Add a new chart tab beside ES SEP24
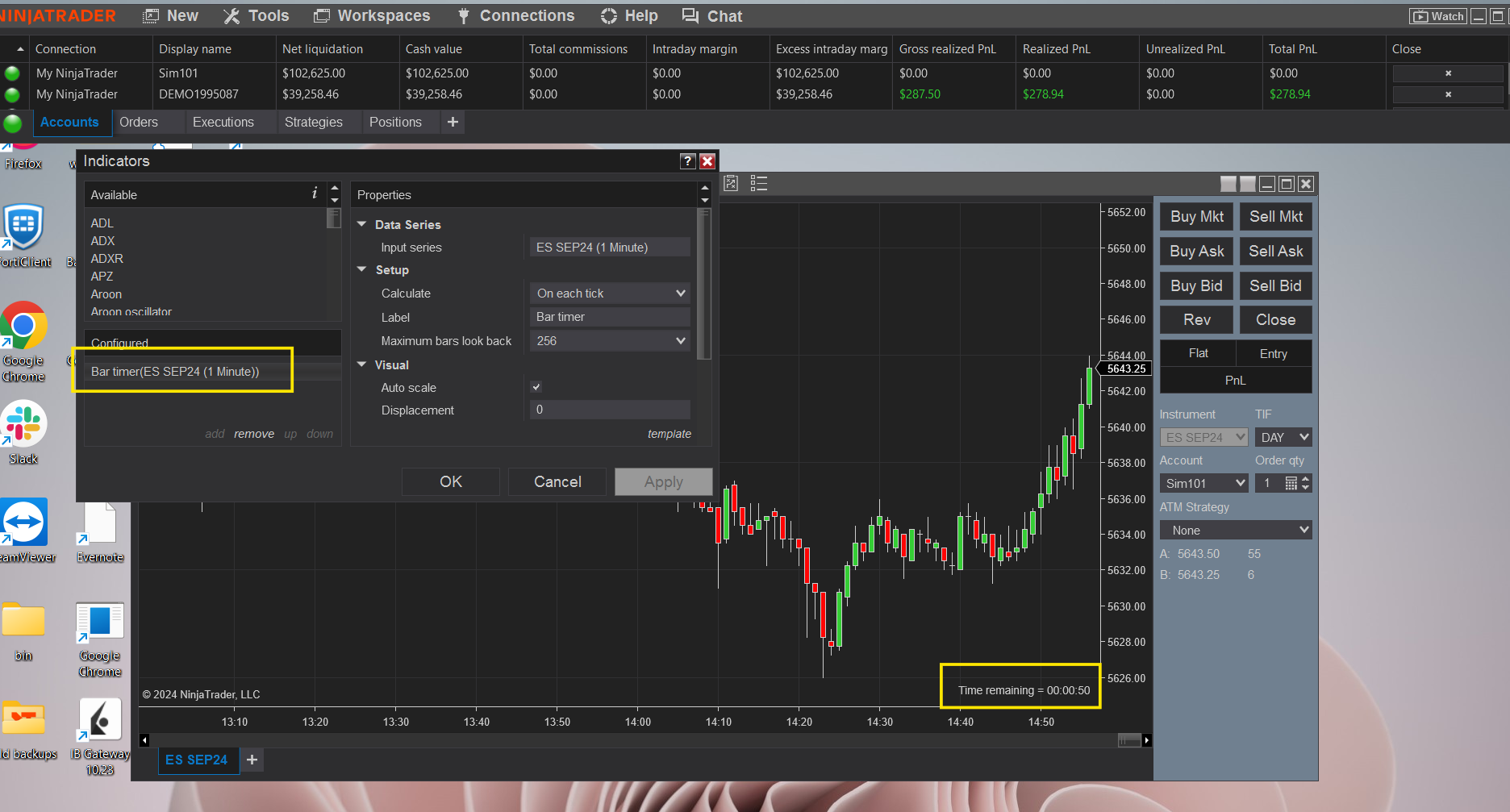1510x812 pixels. pyautogui.click(x=252, y=760)
